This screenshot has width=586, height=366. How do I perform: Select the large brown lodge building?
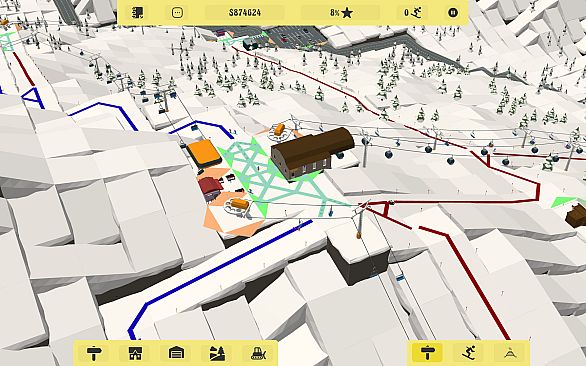(312, 153)
